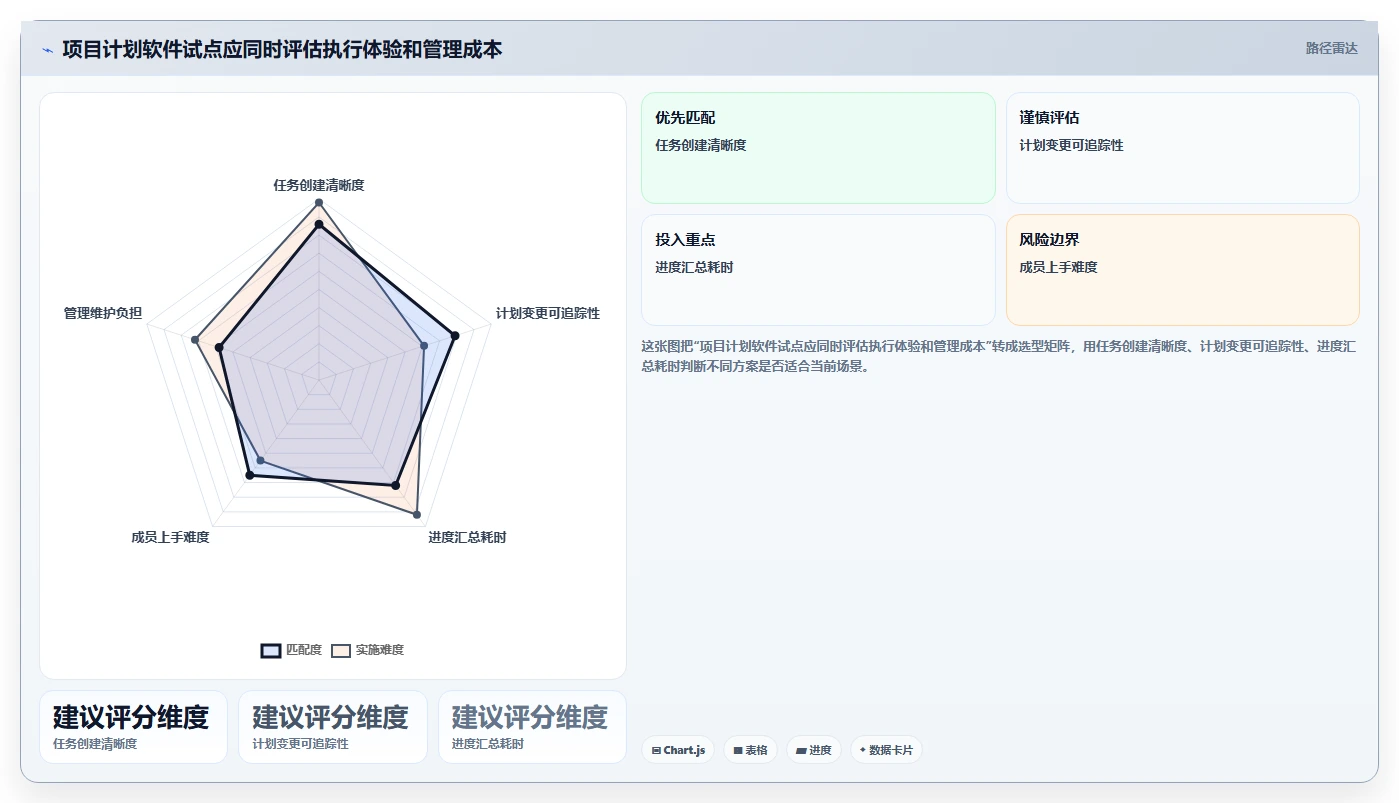
Task: Click the 路径雷达 label in header
Action: [x=1331, y=48]
